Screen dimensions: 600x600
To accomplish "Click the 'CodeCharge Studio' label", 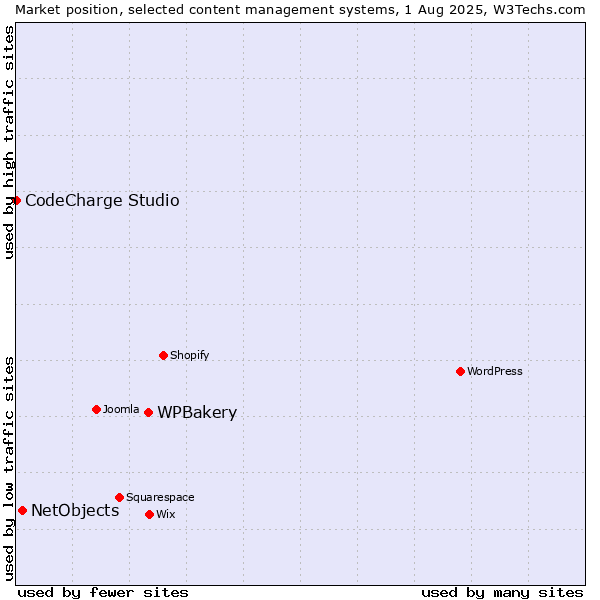I will tap(102, 201).
